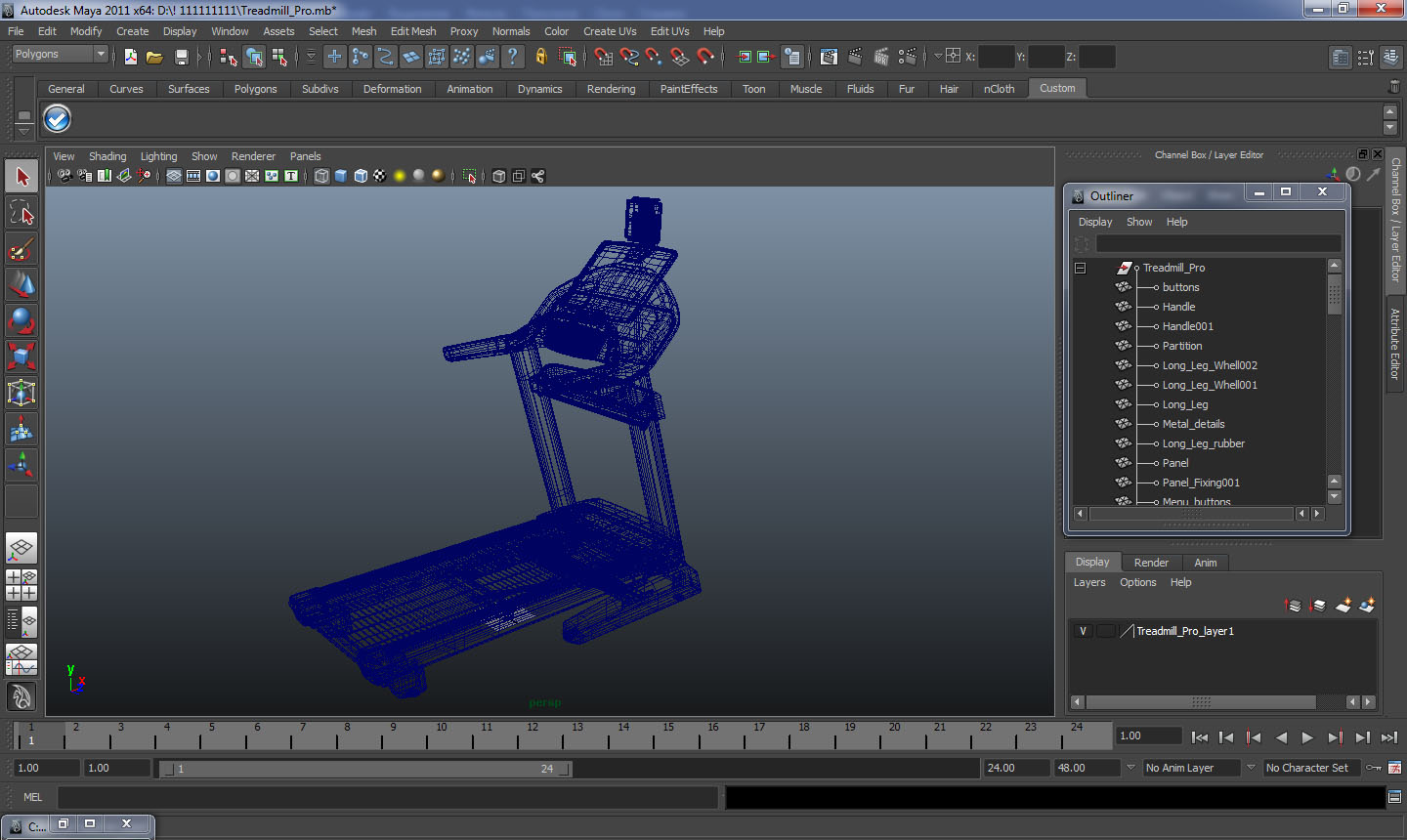Select Metal_details in the Outliner

[1193, 424]
